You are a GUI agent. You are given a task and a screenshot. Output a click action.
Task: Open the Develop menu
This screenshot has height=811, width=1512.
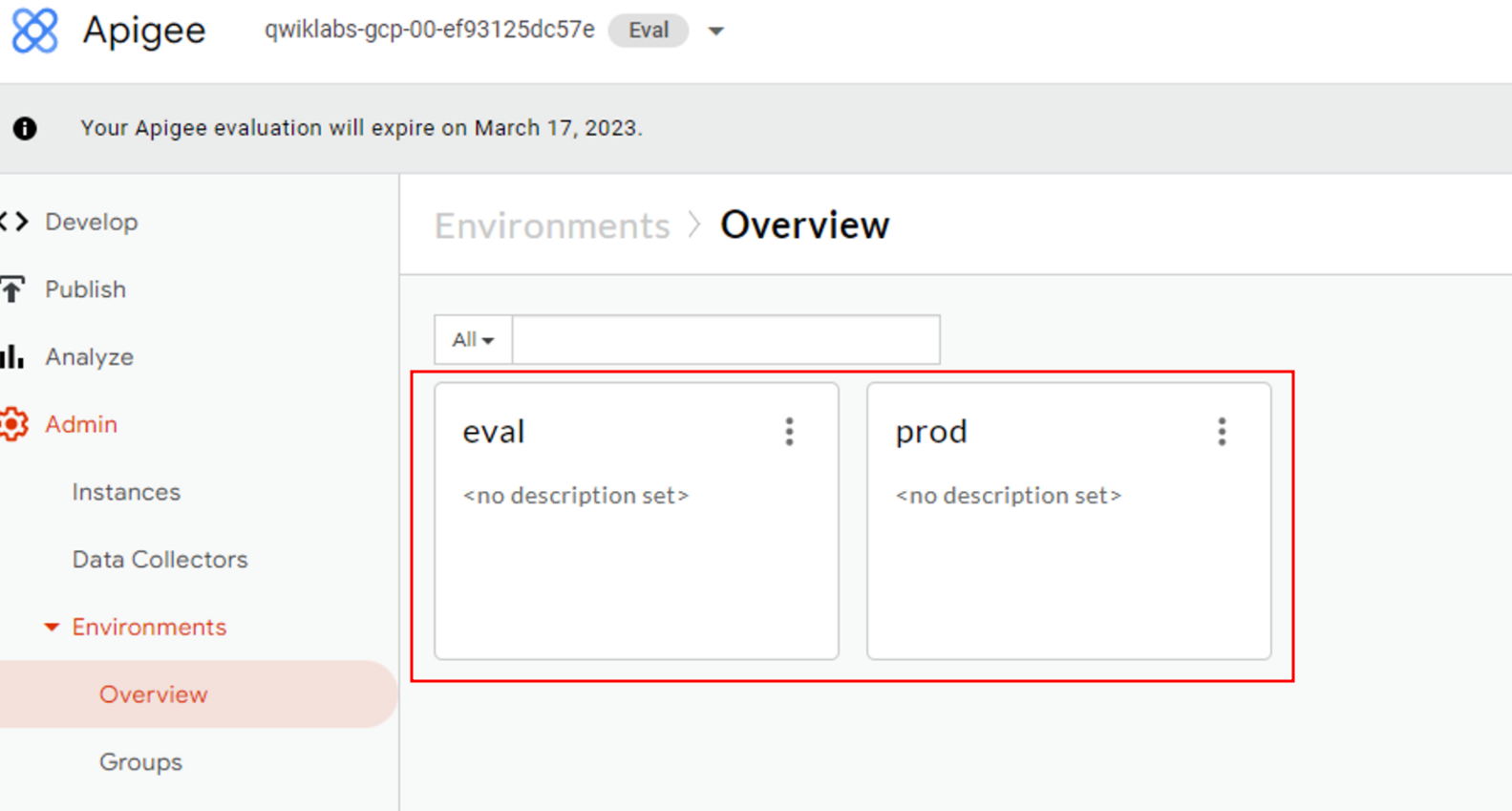coord(91,222)
